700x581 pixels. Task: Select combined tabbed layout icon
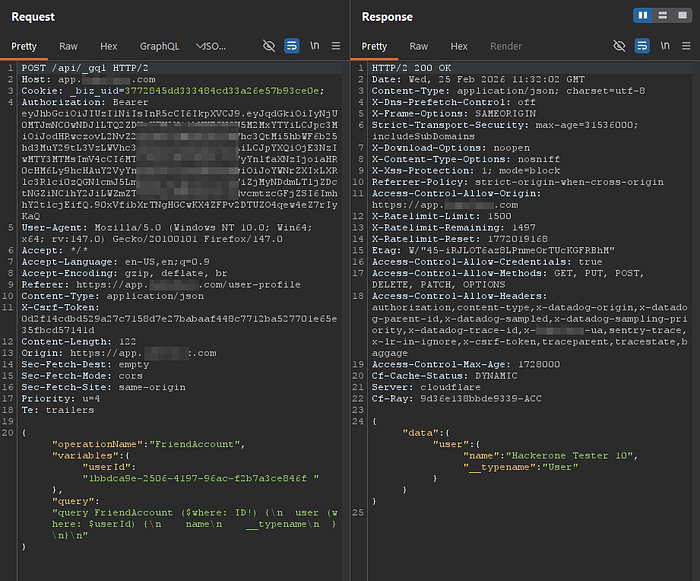click(682, 16)
